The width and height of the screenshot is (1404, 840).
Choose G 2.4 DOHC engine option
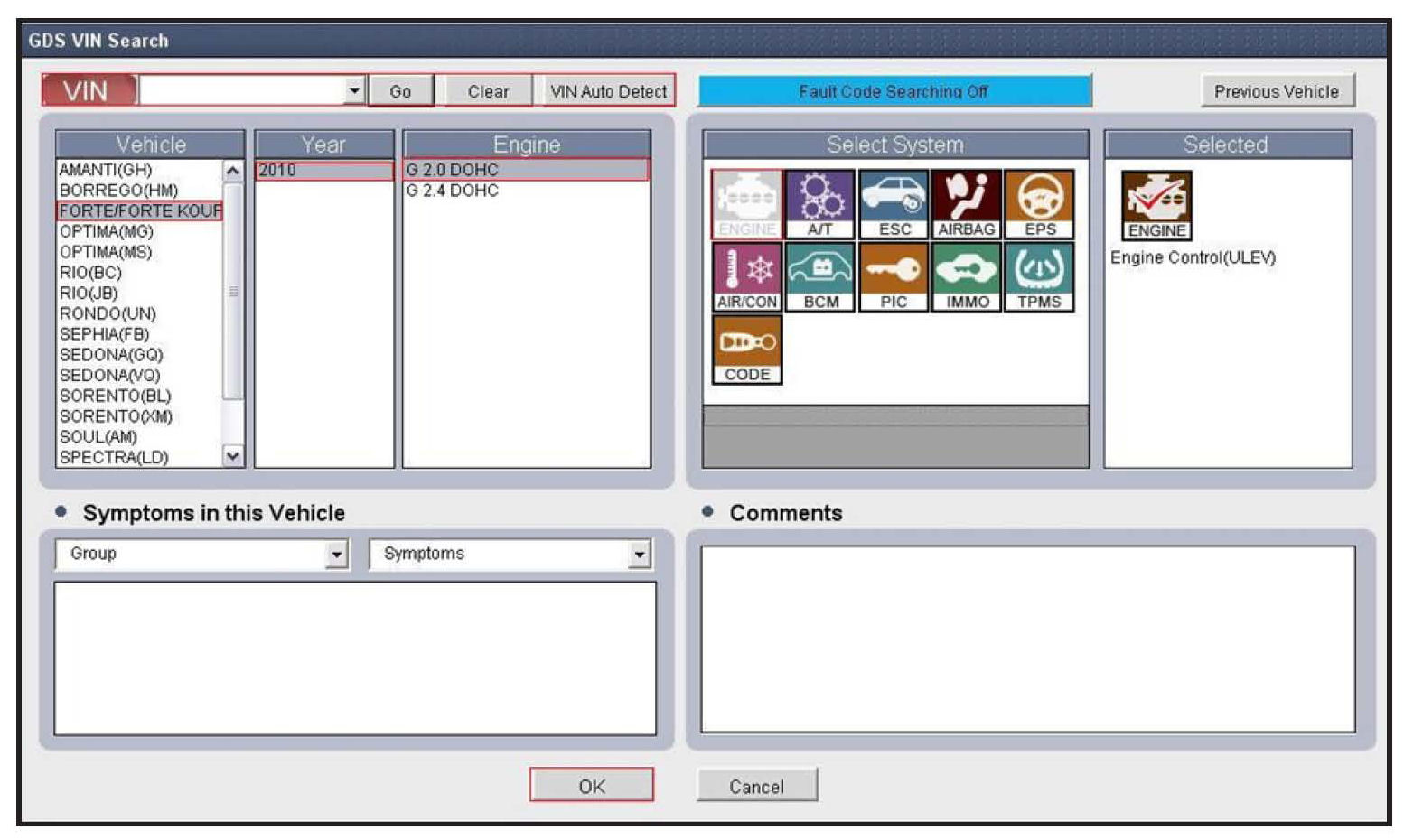tap(453, 191)
